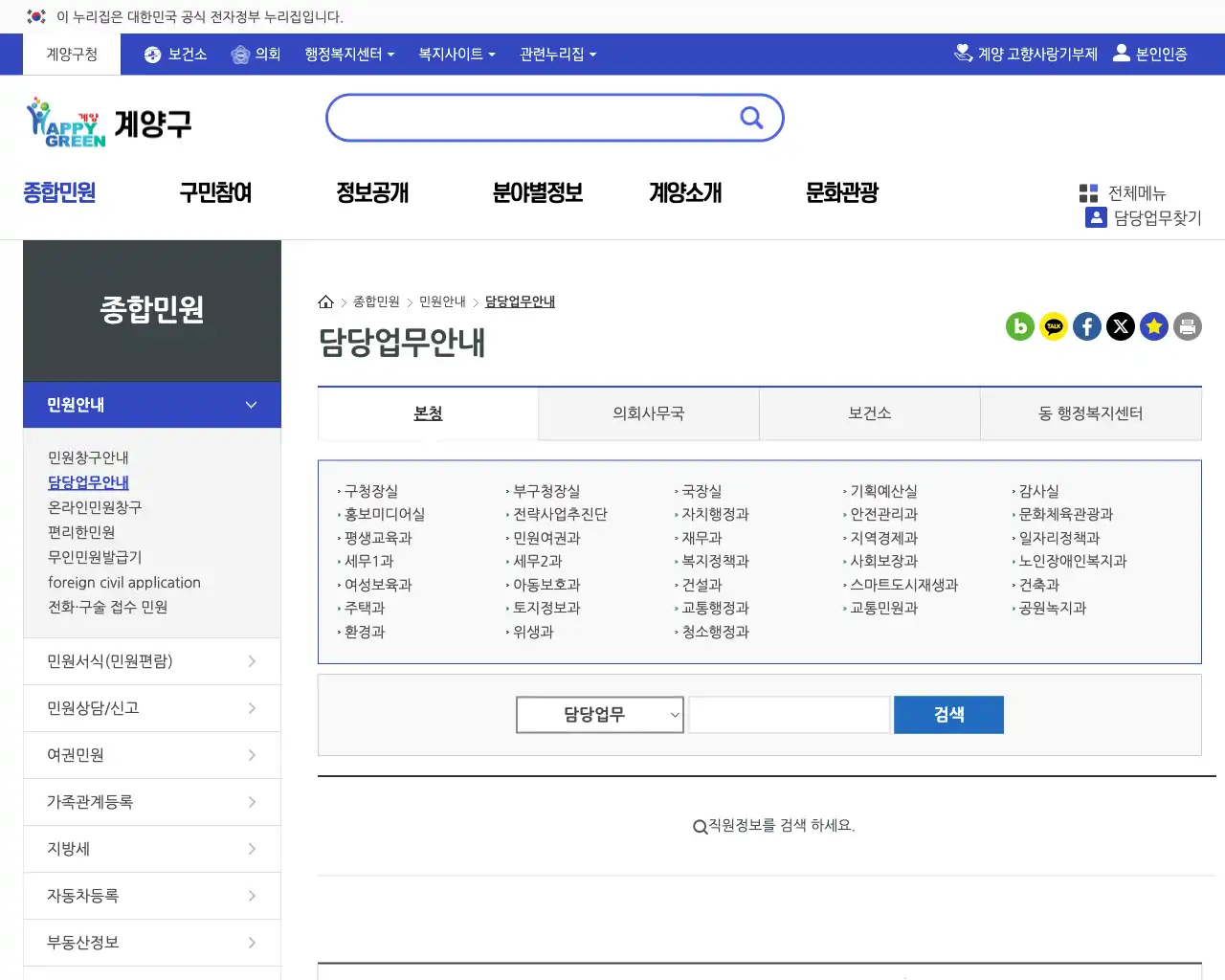Open the 전체메뉴 grid icon
The width and height of the screenshot is (1225, 980).
coord(1090,192)
